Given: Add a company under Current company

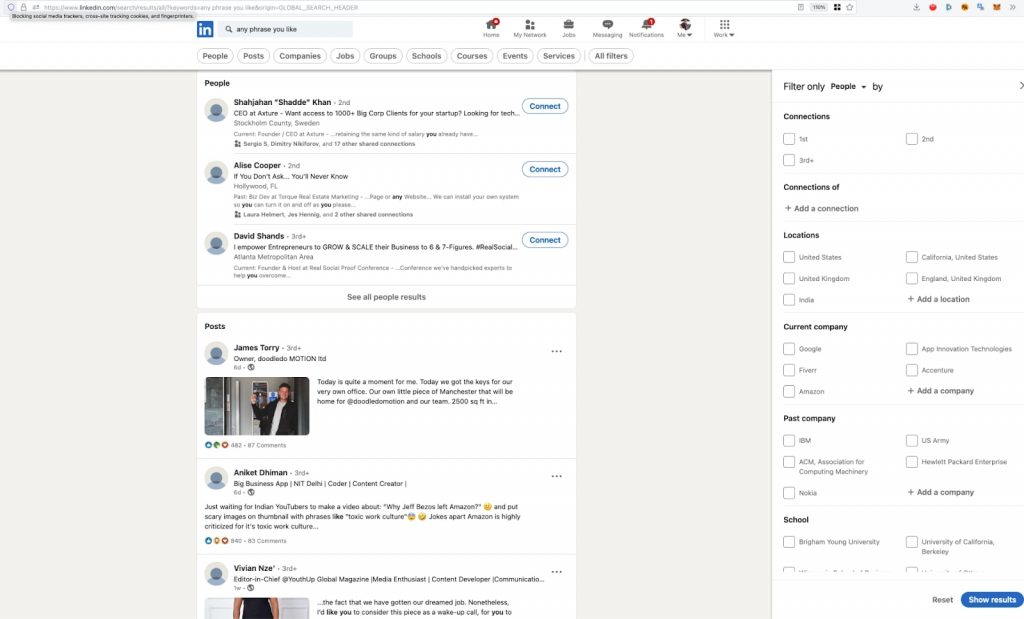Looking at the screenshot, I should click(940, 390).
